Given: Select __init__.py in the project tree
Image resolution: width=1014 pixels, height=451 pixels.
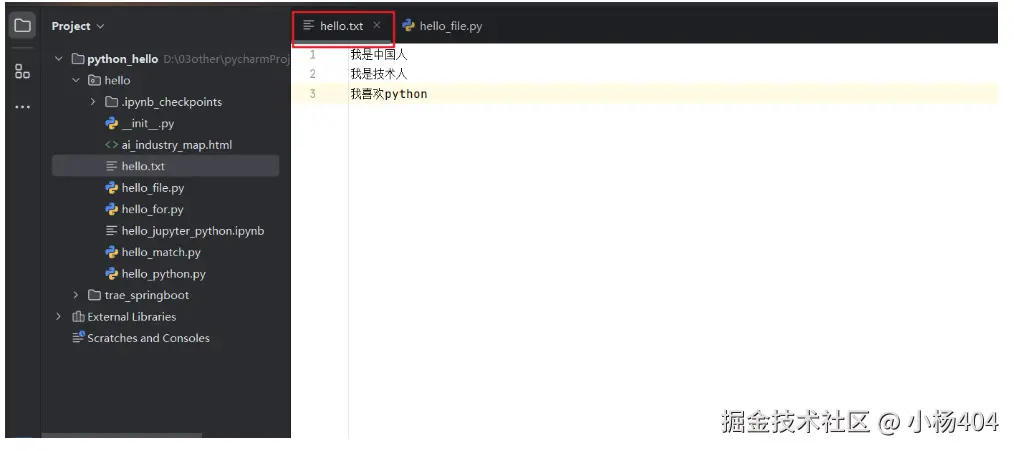Looking at the screenshot, I should [147, 123].
